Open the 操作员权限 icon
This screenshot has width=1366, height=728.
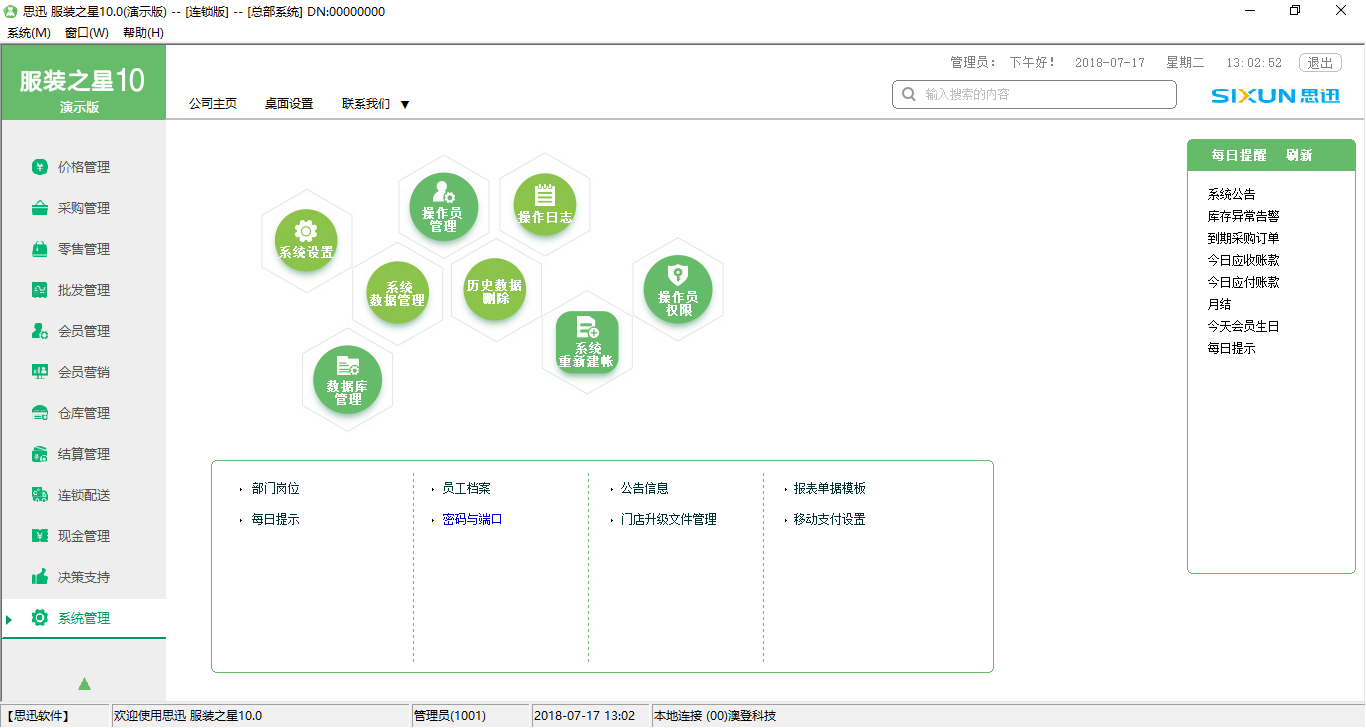(x=678, y=289)
